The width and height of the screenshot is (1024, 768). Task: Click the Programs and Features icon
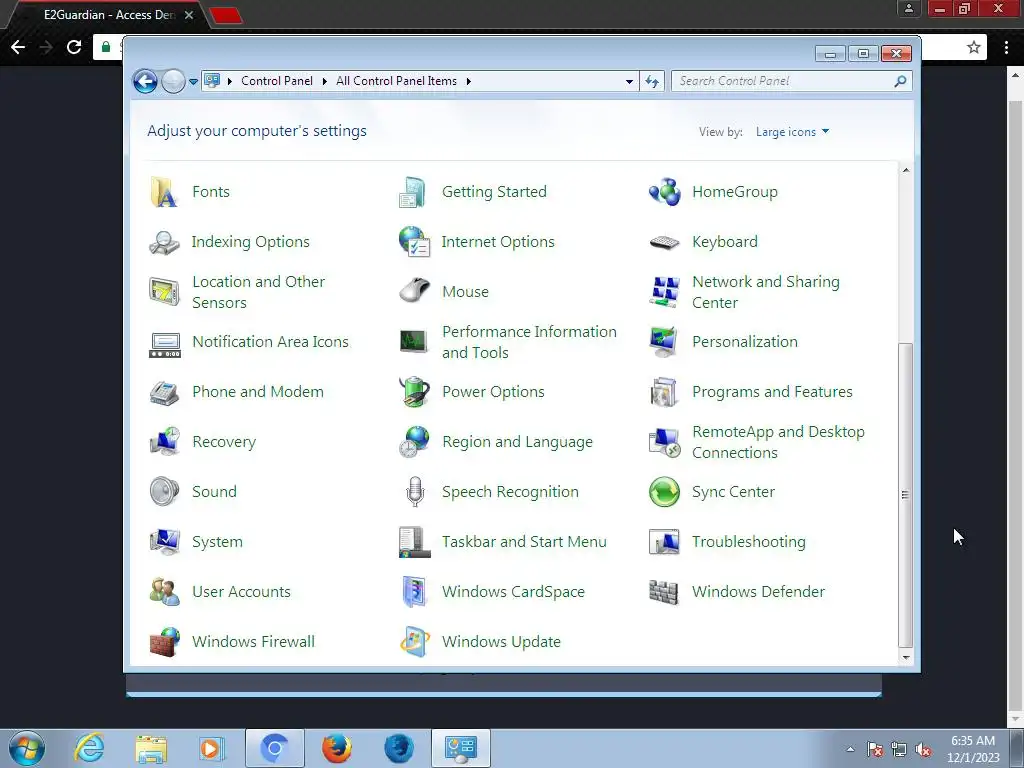[x=664, y=392]
